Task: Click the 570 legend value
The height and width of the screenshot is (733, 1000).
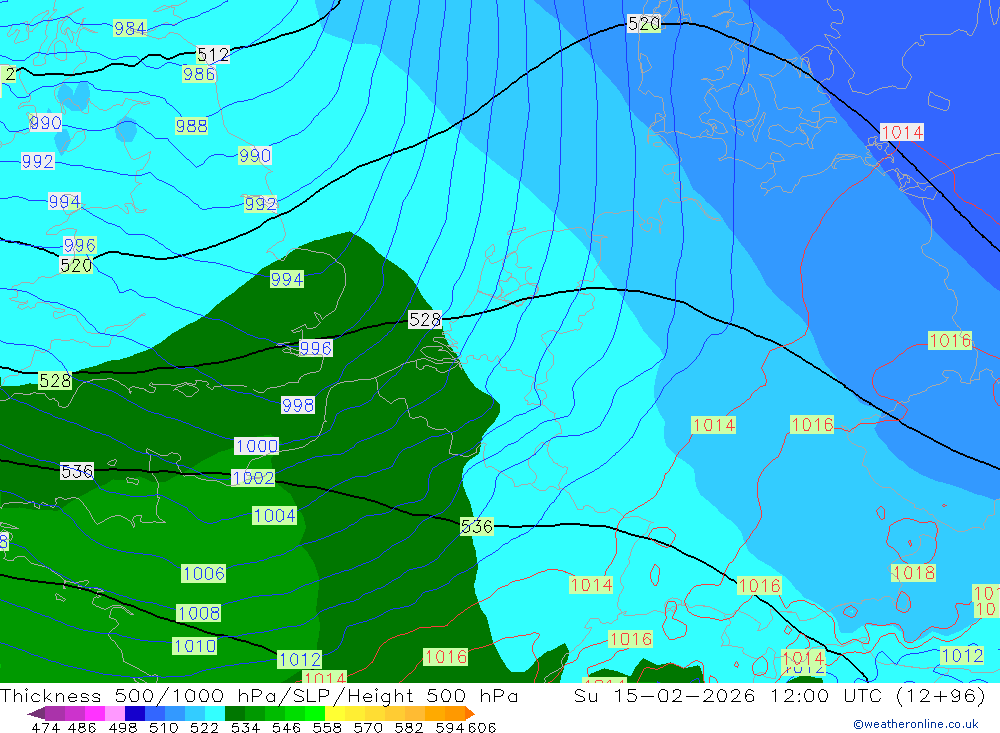Action: pos(367,727)
